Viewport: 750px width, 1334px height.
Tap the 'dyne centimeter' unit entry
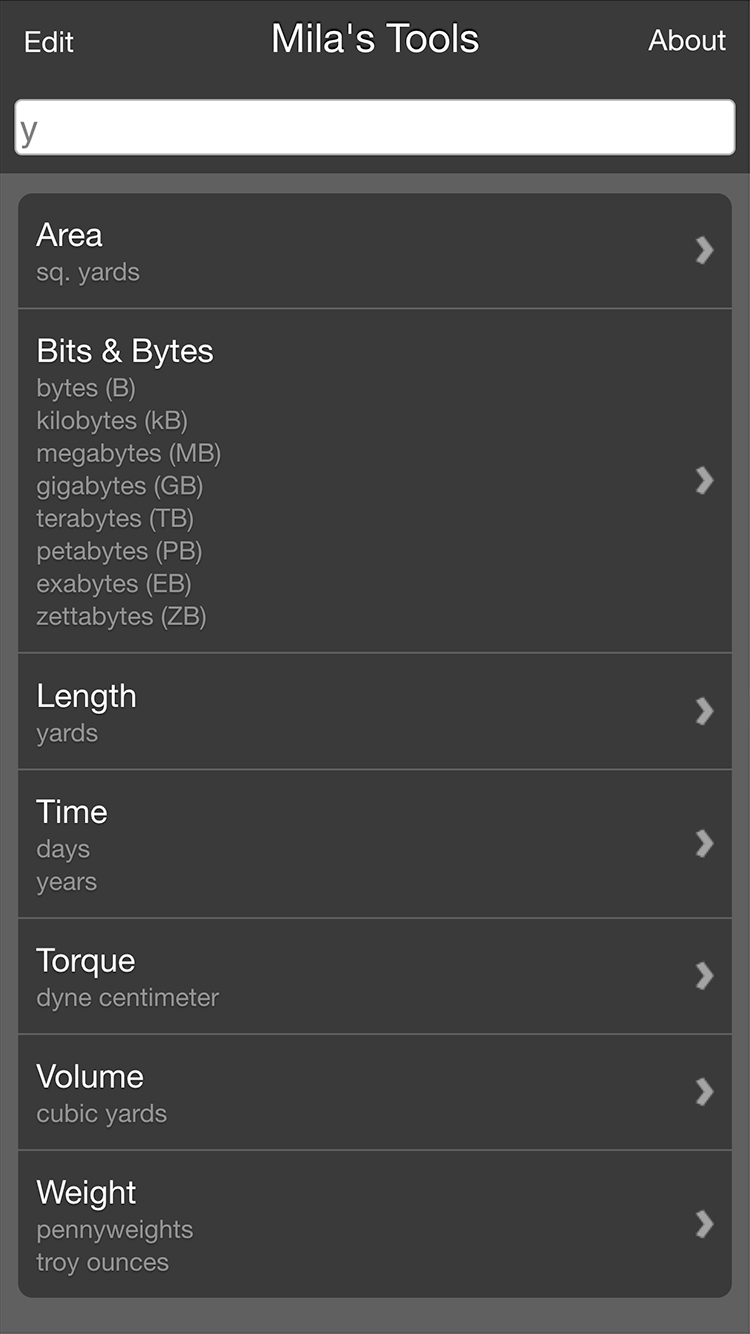(x=128, y=998)
